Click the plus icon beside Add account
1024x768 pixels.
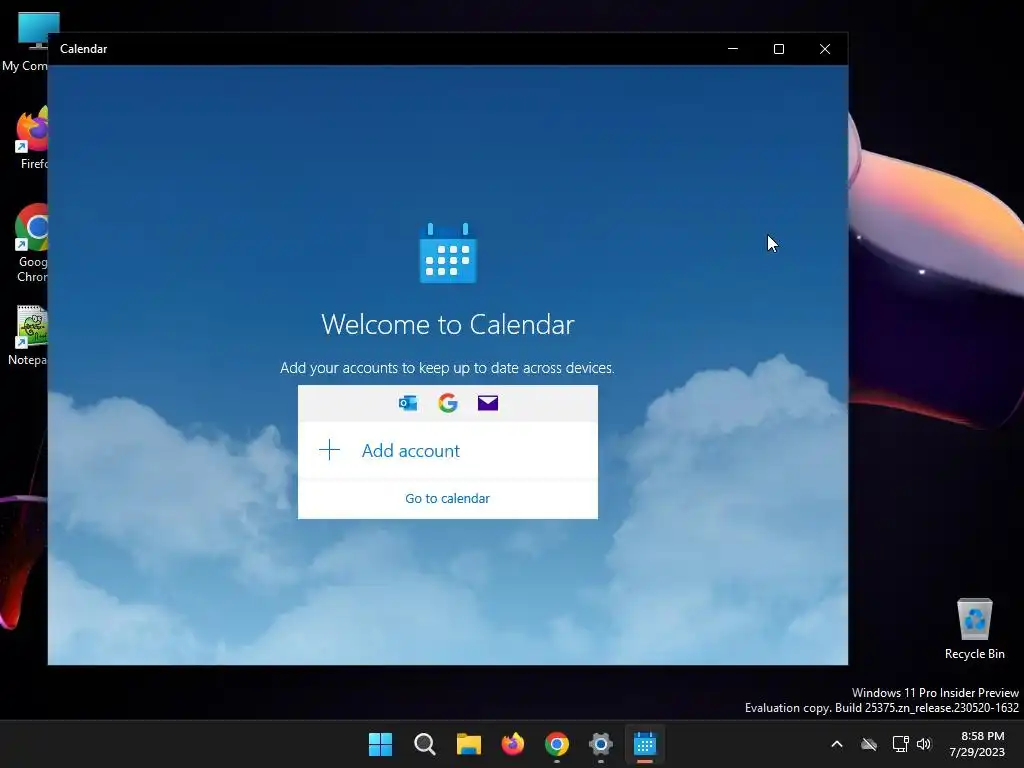point(330,450)
